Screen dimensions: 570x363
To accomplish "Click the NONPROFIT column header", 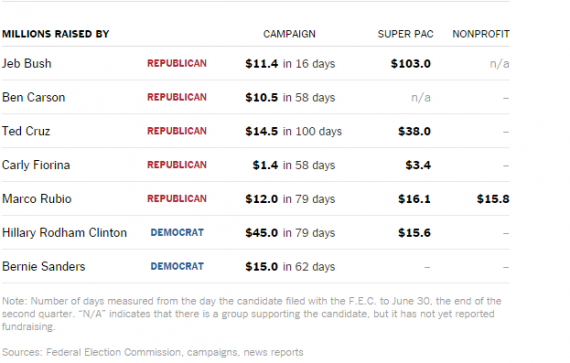I will tap(481, 34).
